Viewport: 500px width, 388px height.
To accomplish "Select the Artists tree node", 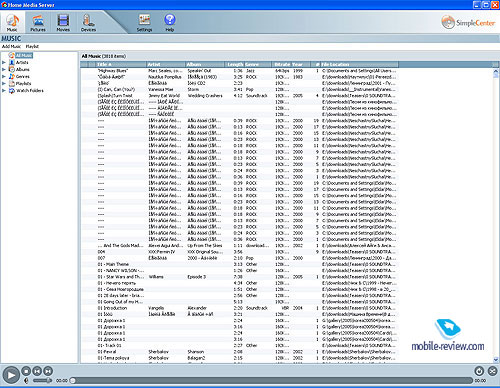I will point(22,62).
